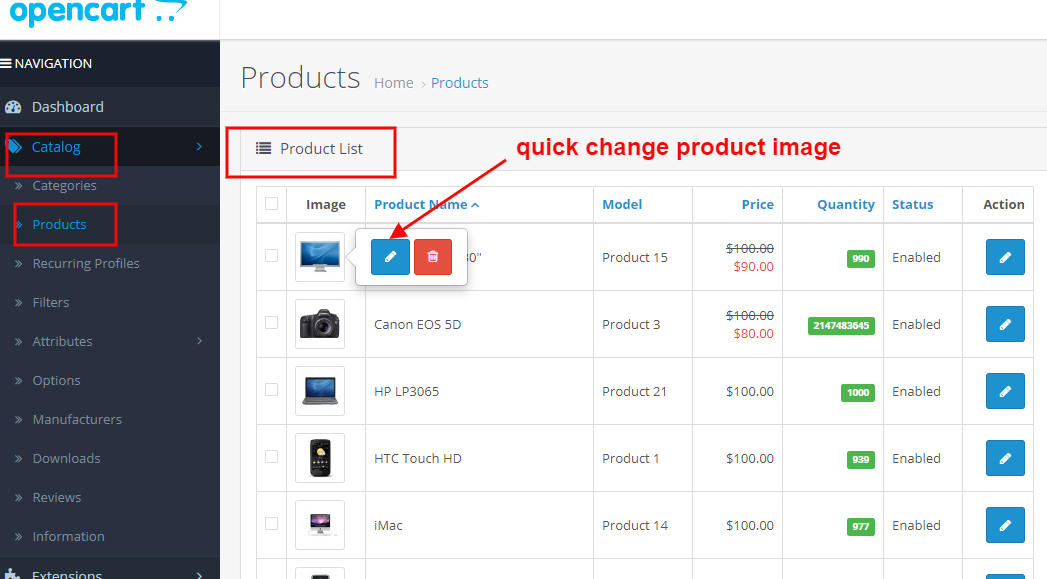Edit Product 15 via pencil button

[1005, 257]
